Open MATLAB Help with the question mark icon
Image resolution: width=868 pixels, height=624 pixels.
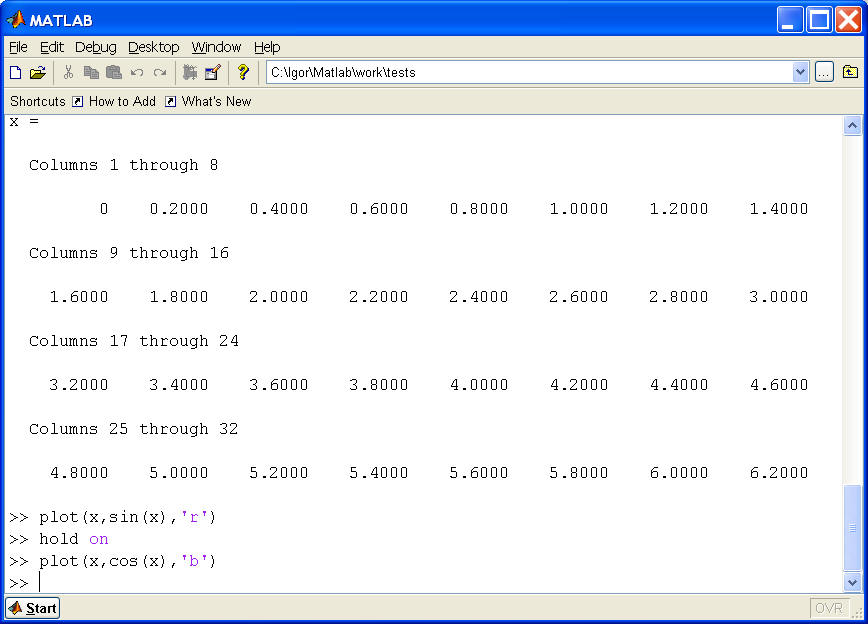243,72
